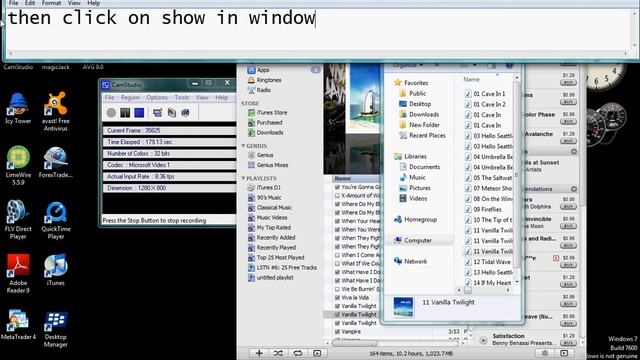This screenshot has height=360, width=640.
Task: Open the Icy Tower desktop shortcut
Action: (18, 109)
